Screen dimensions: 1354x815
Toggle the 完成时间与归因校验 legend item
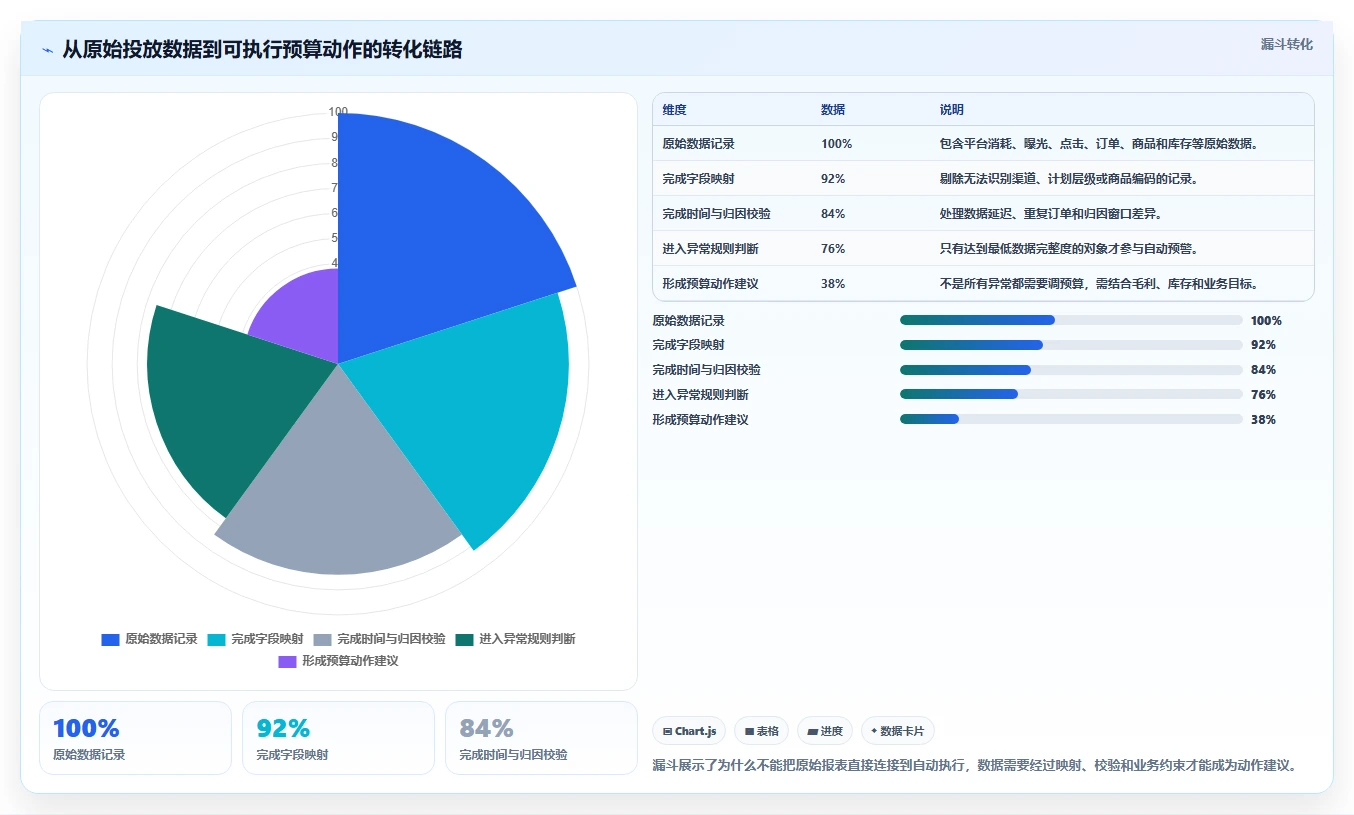coord(379,639)
